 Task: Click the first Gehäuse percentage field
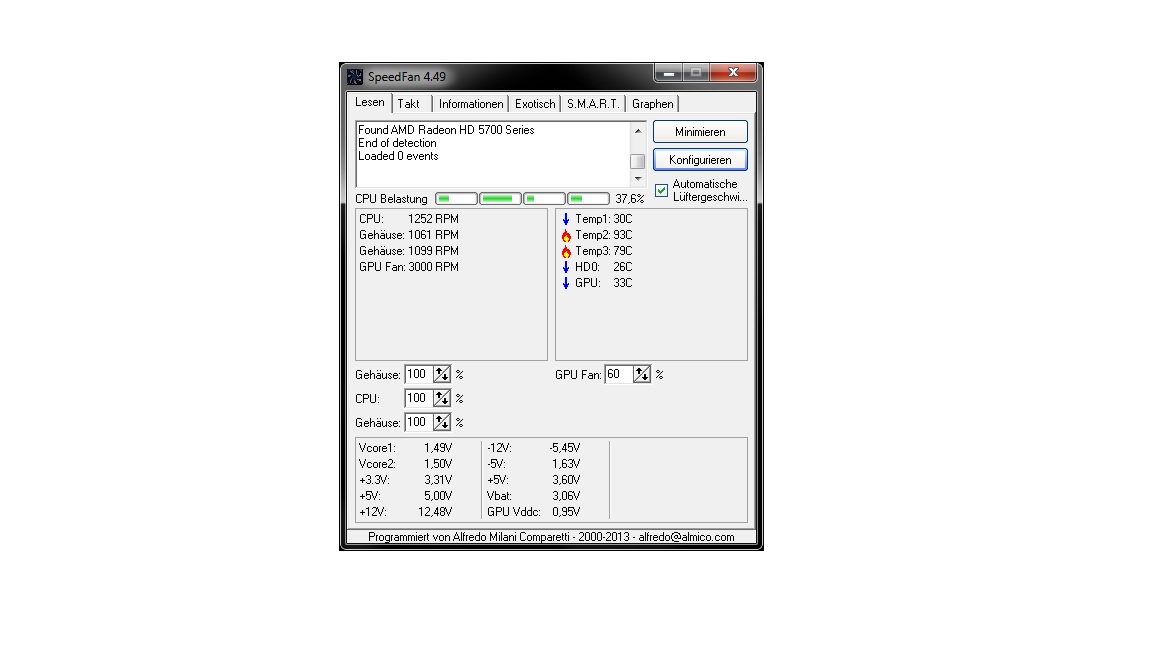(x=419, y=374)
